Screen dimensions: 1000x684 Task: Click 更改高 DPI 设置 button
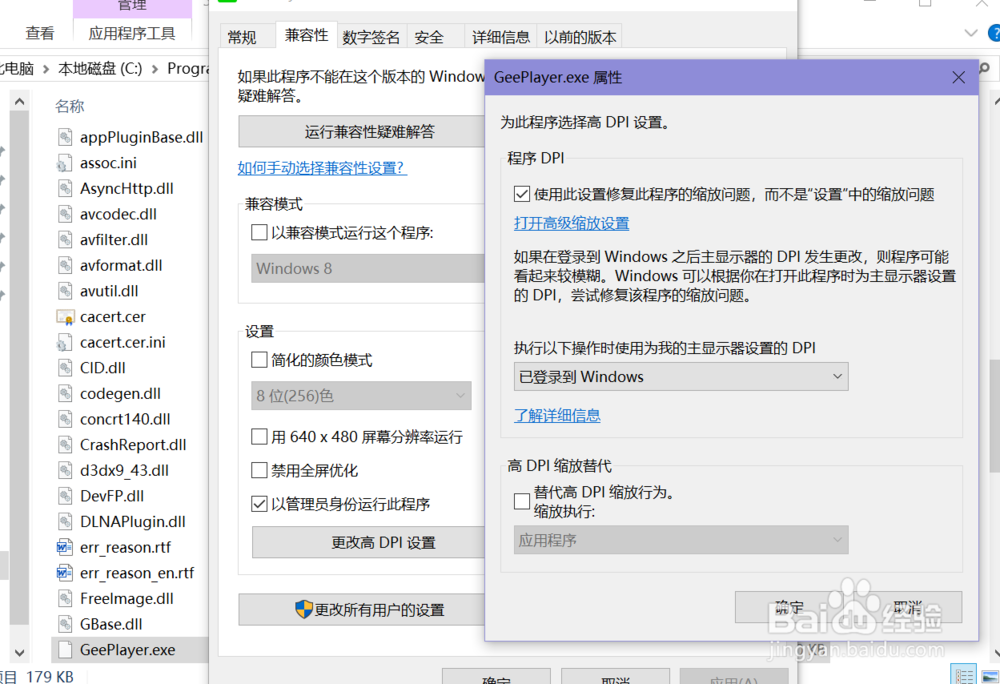[369, 542]
